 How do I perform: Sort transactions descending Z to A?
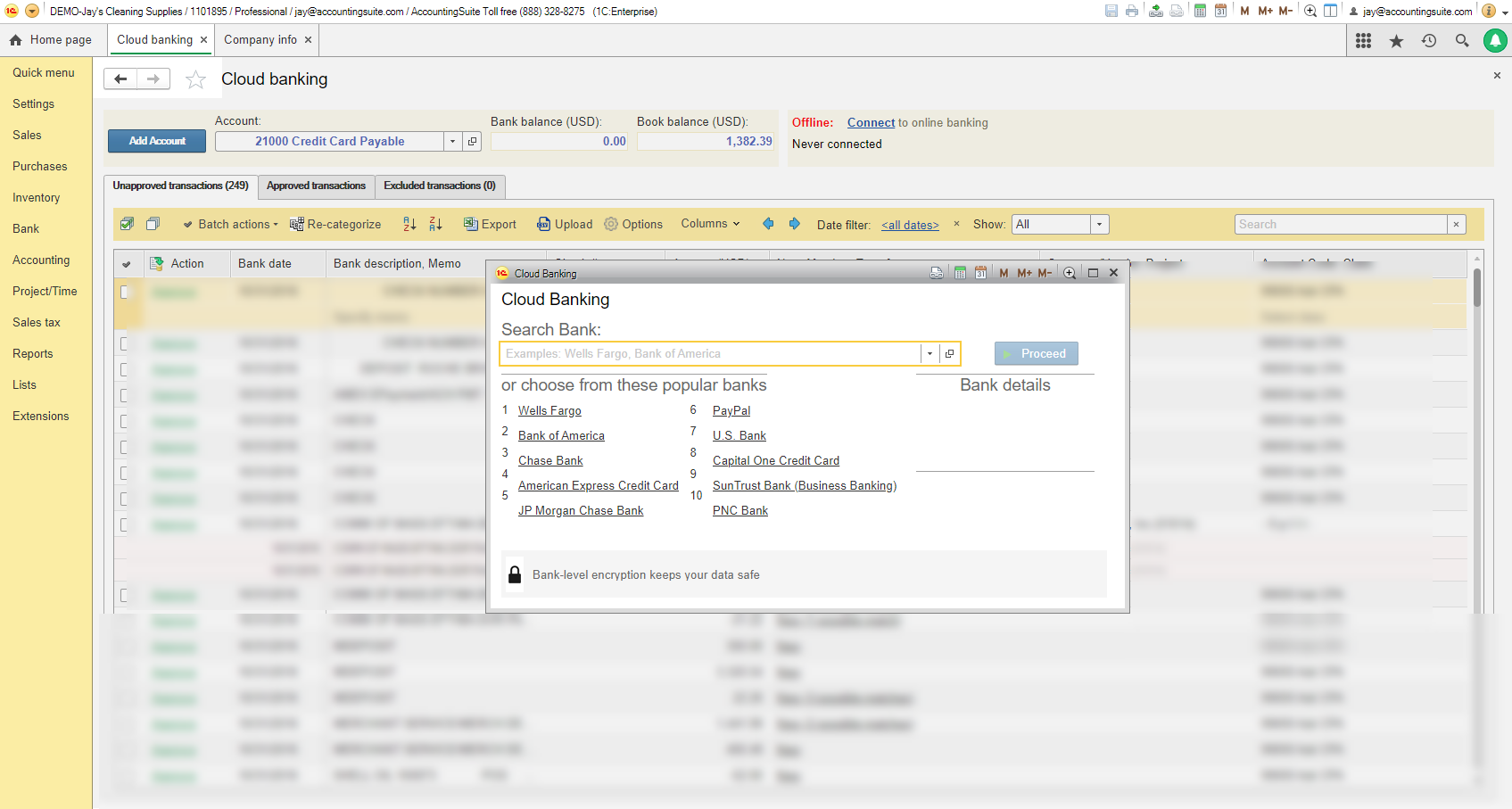coord(435,224)
